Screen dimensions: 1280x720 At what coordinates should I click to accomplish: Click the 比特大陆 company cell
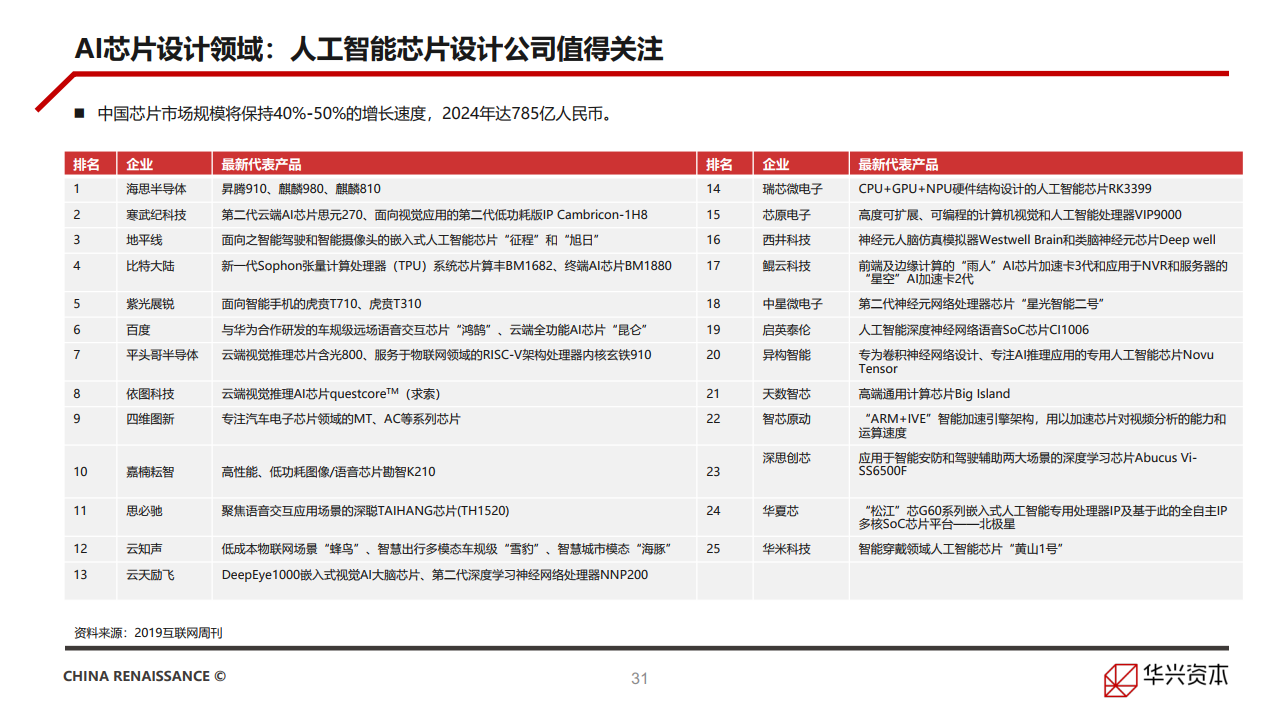click(150, 266)
